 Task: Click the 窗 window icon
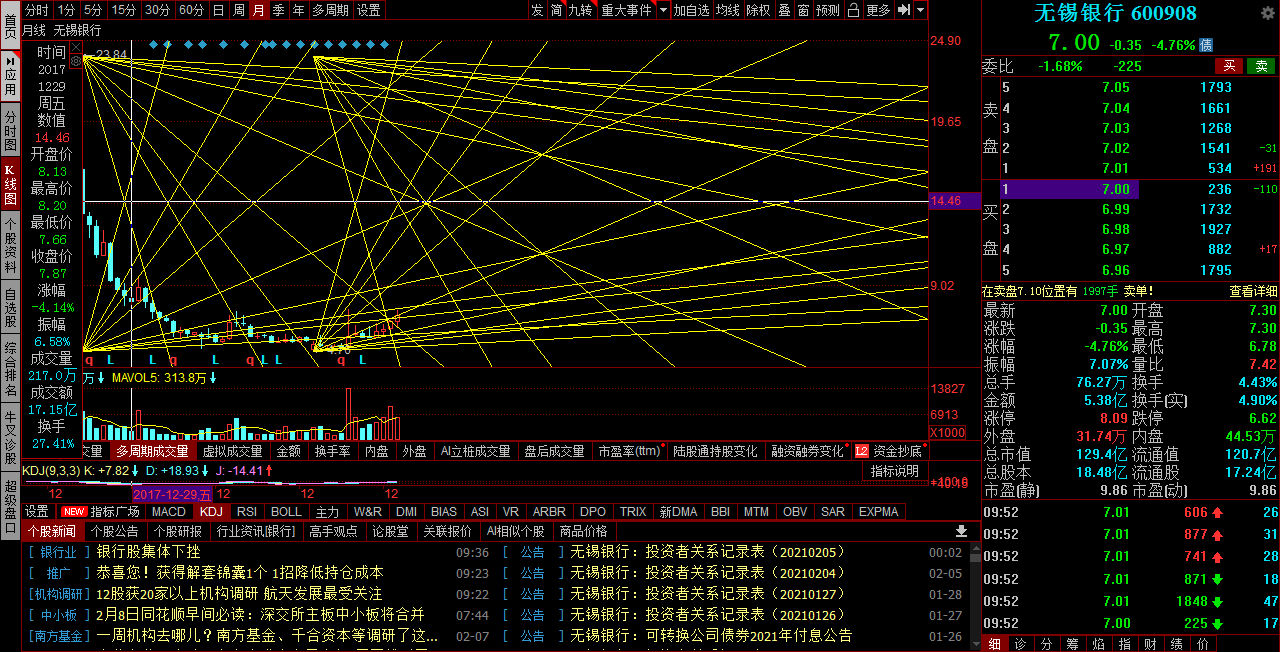[803, 10]
